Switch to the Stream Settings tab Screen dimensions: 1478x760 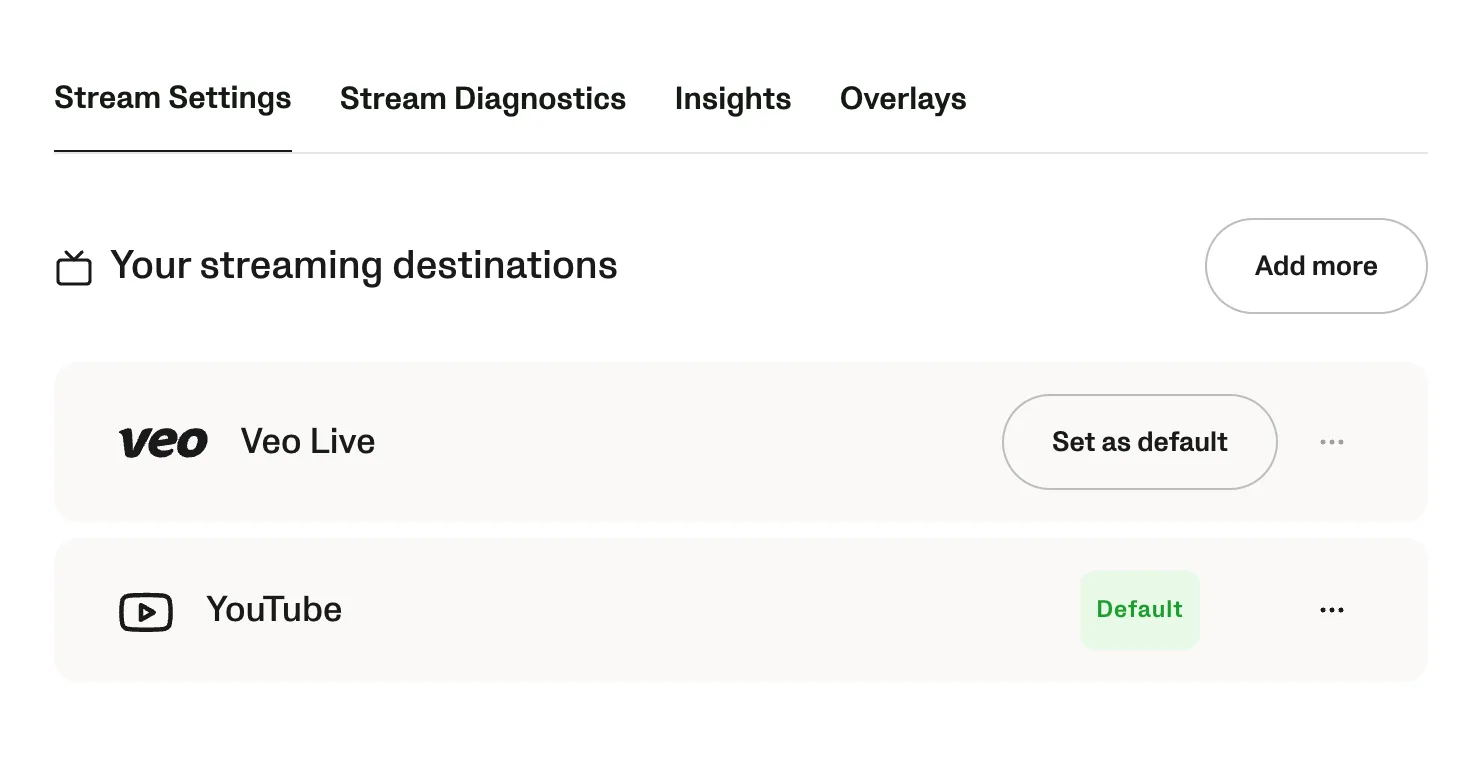[x=172, y=99]
